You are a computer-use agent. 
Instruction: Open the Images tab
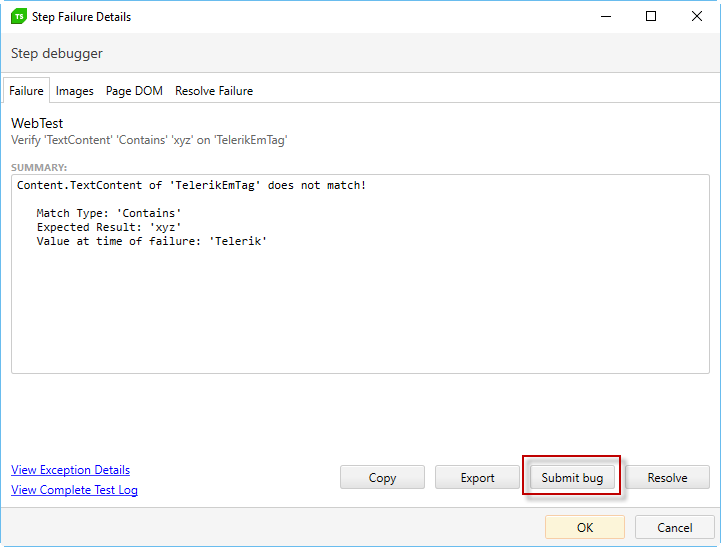[74, 91]
